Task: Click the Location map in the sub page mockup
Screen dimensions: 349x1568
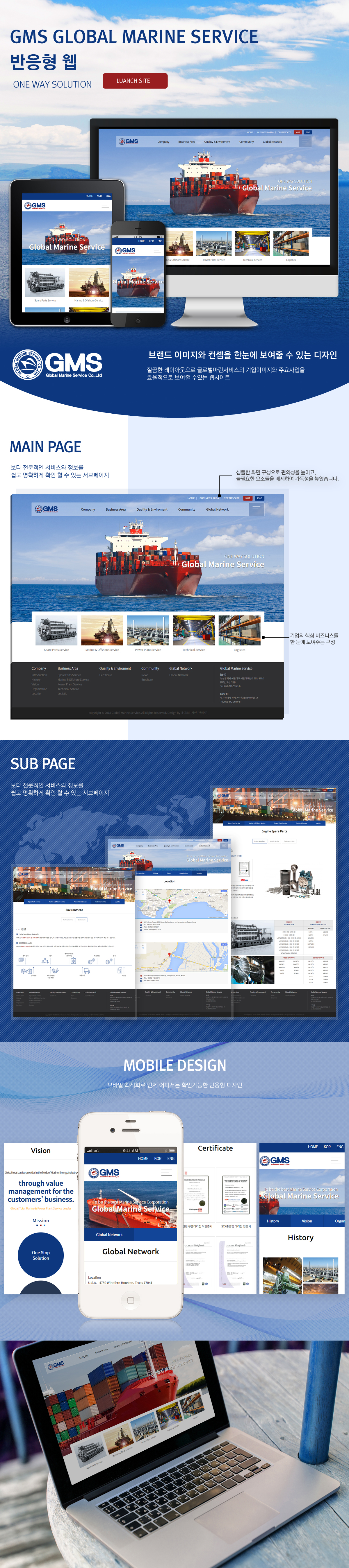Action: click(x=181, y=904)
